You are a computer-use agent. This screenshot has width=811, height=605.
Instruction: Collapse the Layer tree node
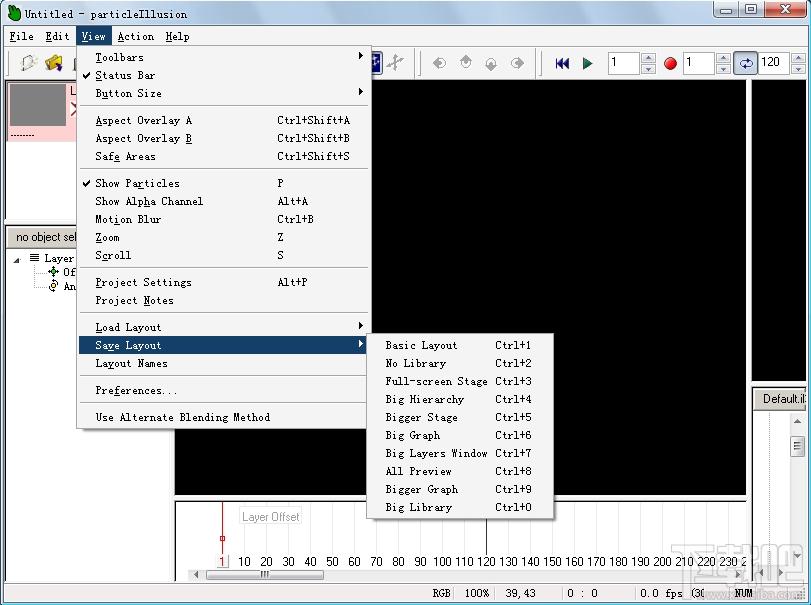coord(17,259)
